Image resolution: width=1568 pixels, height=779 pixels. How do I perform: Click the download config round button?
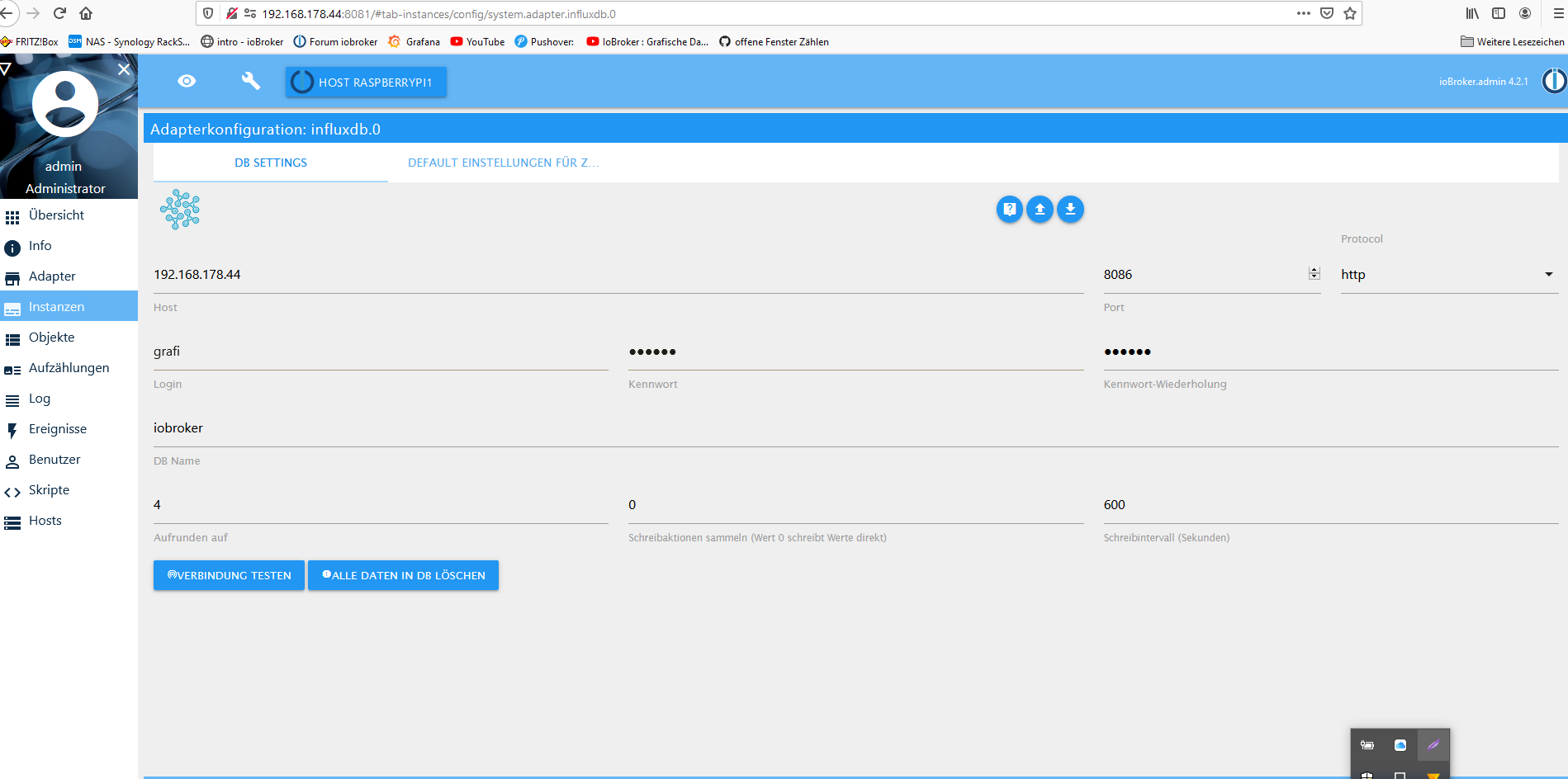1070,209
